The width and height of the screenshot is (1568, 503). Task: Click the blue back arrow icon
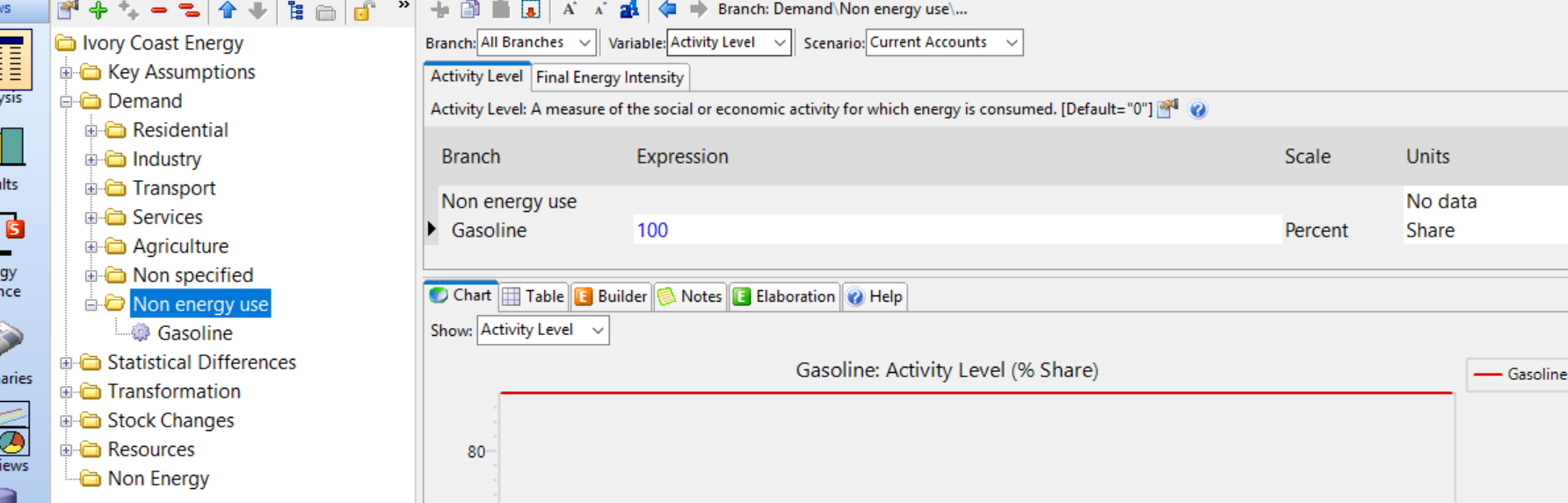(667, 10)
